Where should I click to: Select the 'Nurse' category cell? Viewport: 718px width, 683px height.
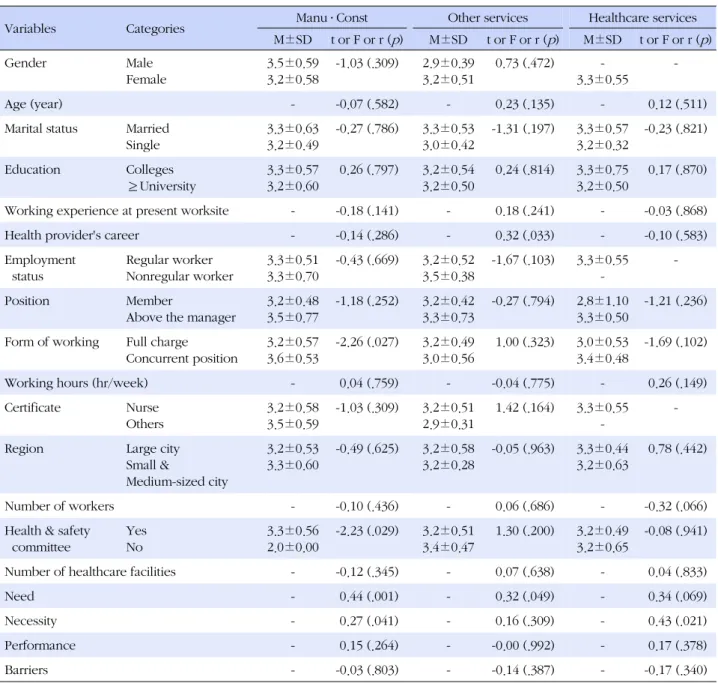(x=142, y=407)
